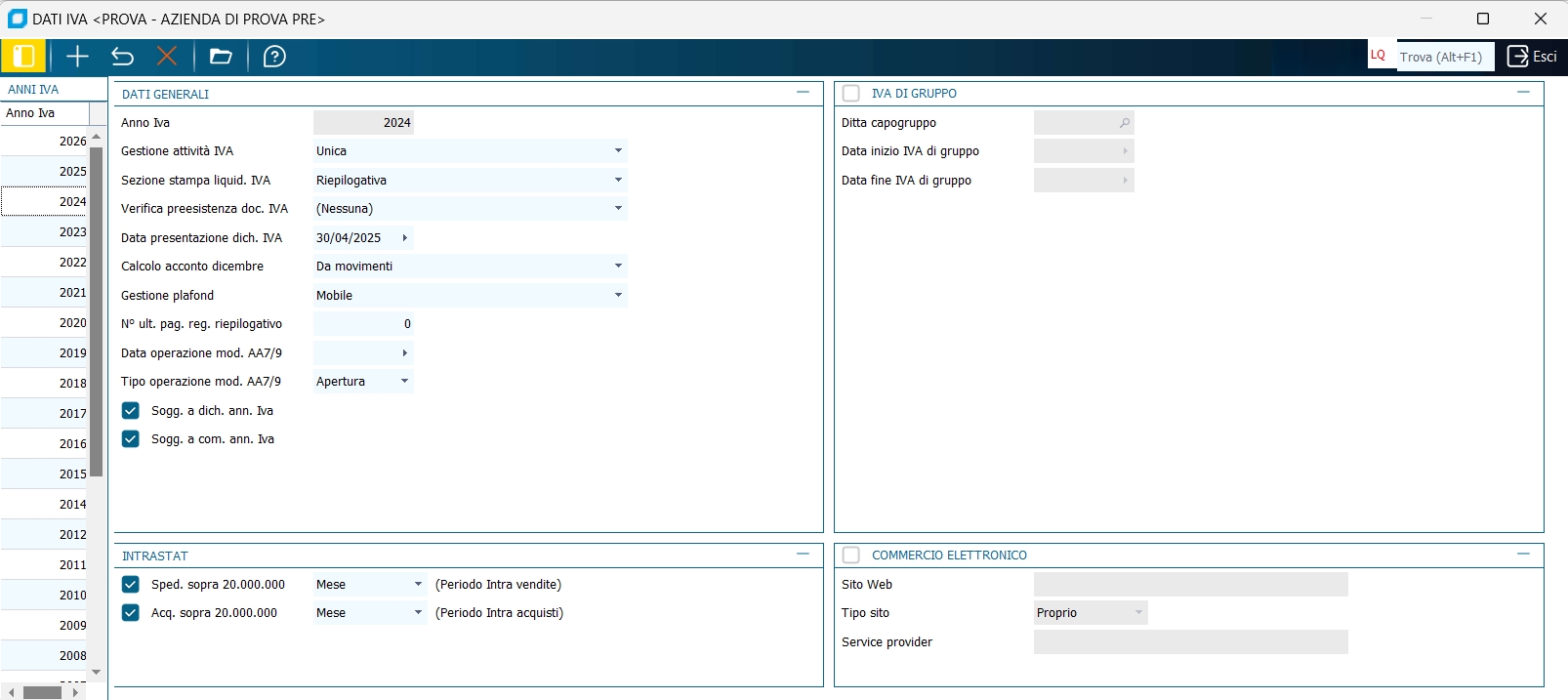Screen dimensions: 1568x700
Task: Select year 2017 in Anni IVA list
Action: (45, 414)
